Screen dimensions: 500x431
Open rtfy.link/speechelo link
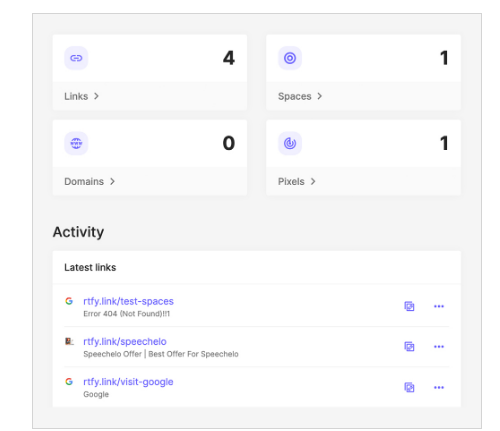click(125, 341)
